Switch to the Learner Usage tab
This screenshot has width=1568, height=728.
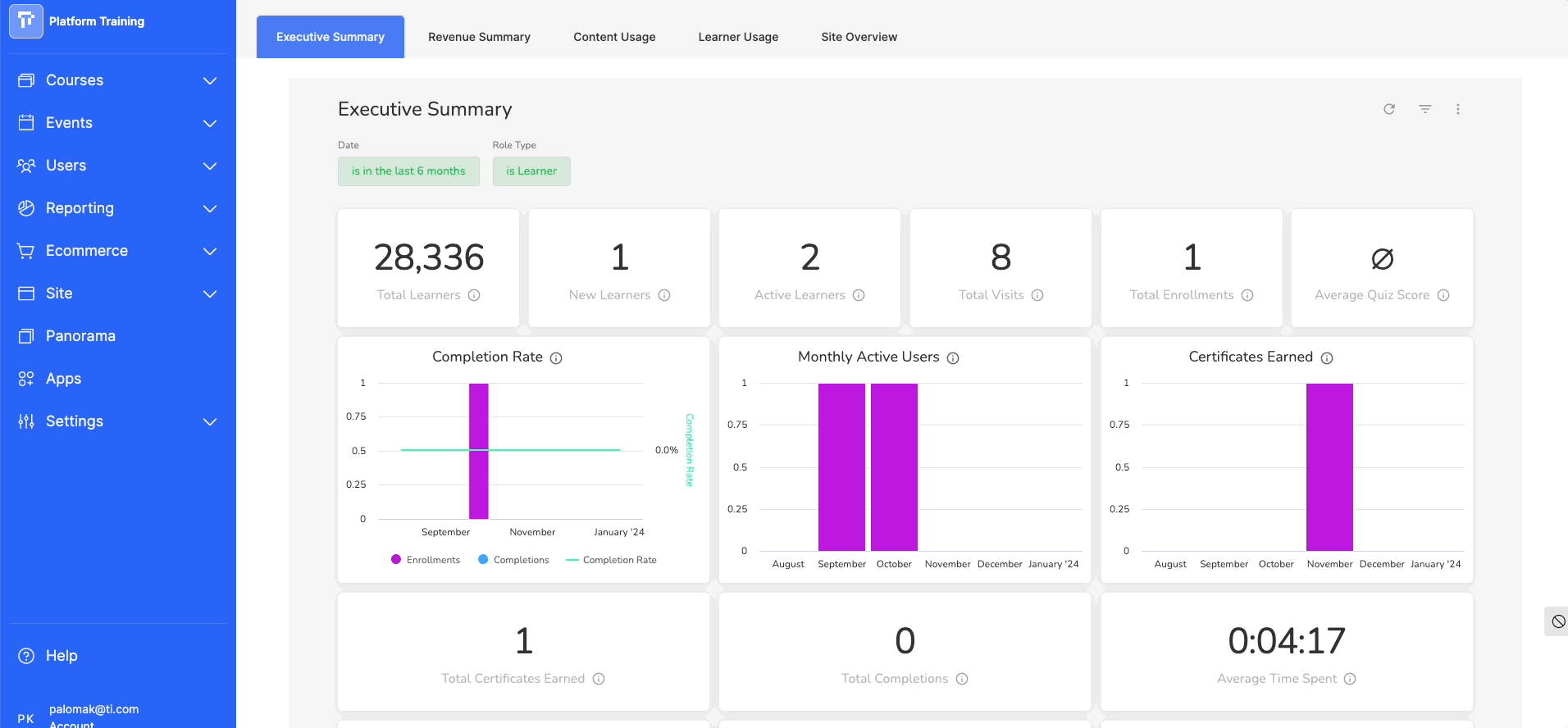738,37
